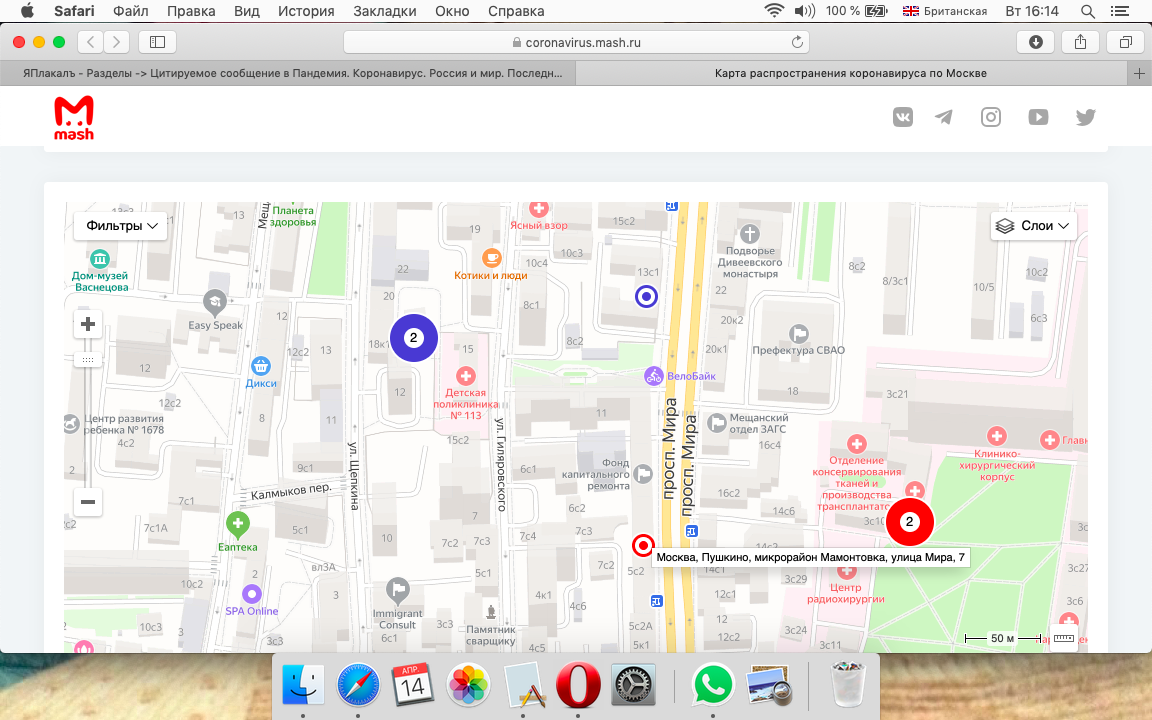Open the VK social link icon
Screen dimensions: 1152x720
click(x=903, y=117)
